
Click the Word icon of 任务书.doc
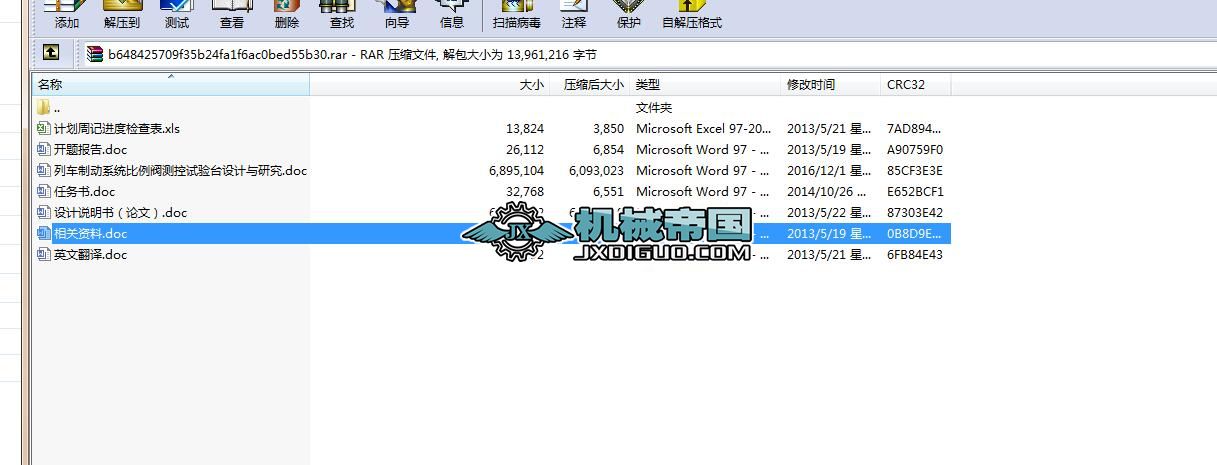tap(43, 191)
